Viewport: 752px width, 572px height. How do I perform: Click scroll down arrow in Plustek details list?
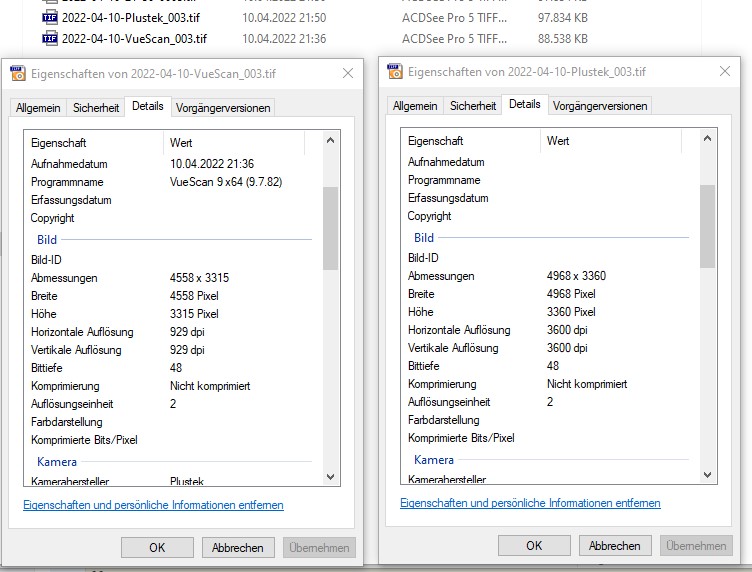[707, 475]
